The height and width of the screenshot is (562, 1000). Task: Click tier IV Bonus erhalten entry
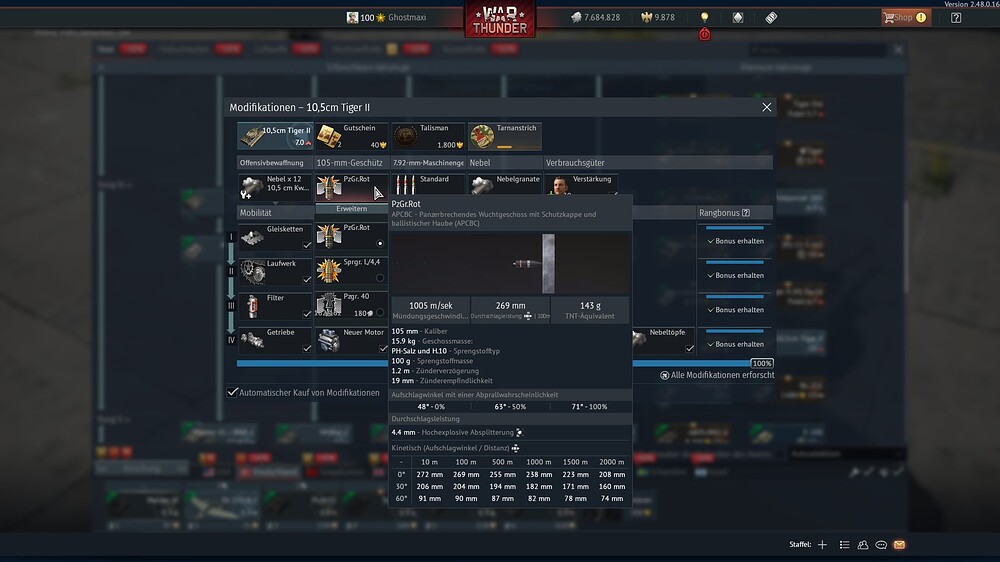(x=735, y=344)
